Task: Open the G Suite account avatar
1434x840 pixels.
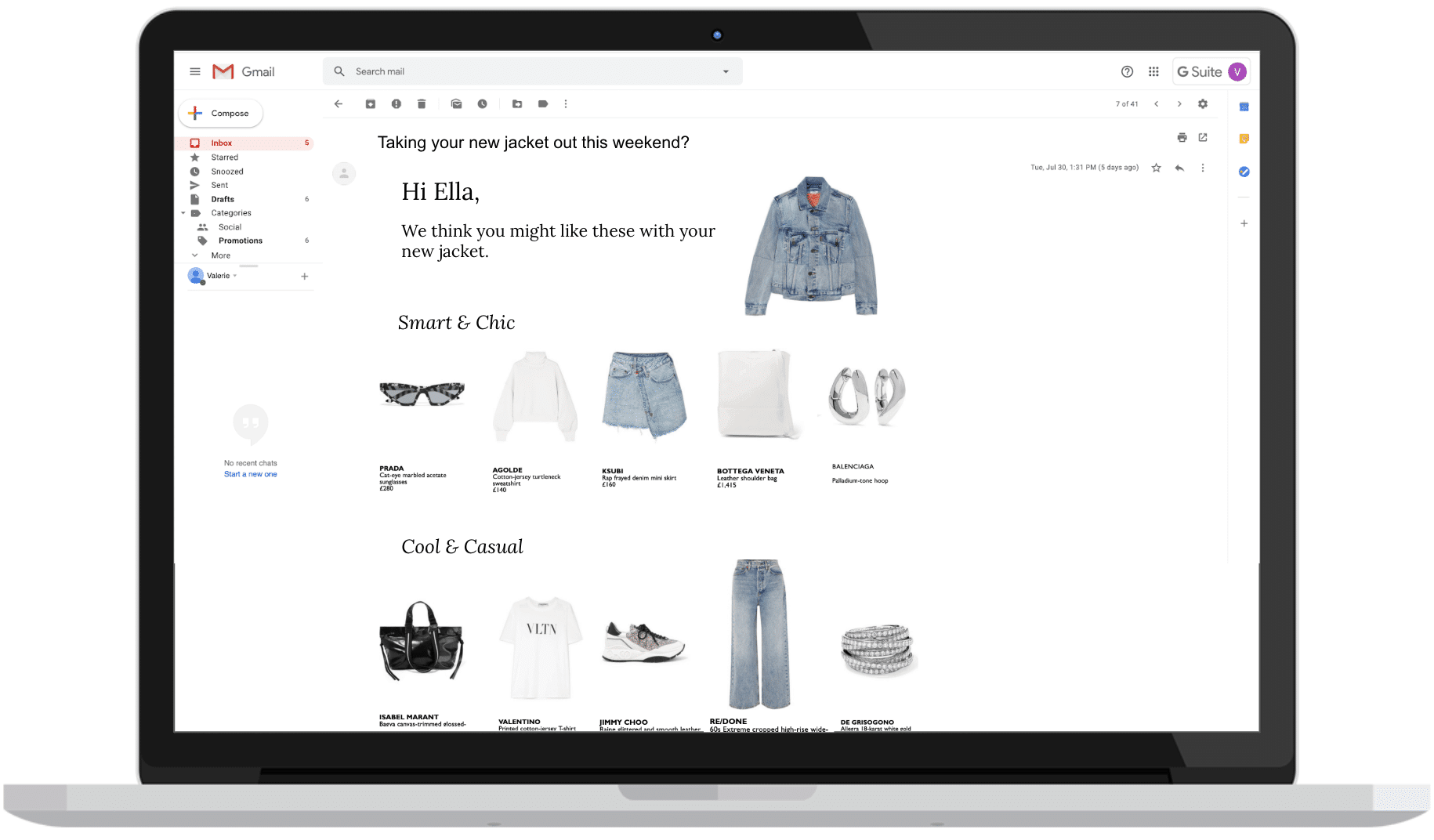Action: pos(1237,71)
